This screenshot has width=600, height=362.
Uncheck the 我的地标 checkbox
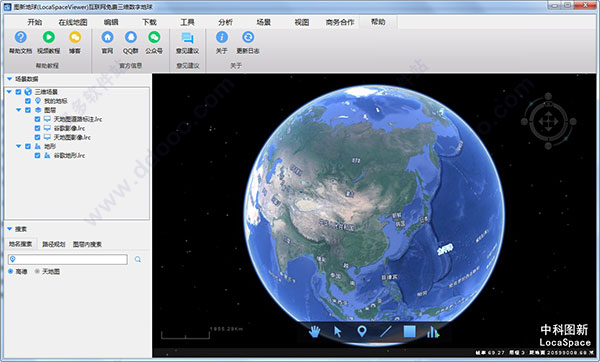pyautogui.click(x=28, y=101)
